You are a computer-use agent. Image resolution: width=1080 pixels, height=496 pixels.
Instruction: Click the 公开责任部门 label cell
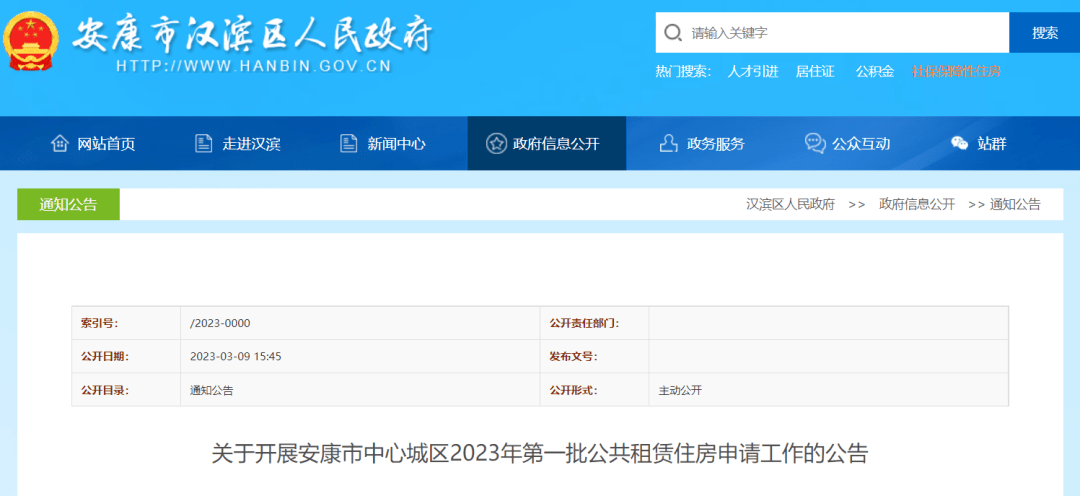pos(594,323)
